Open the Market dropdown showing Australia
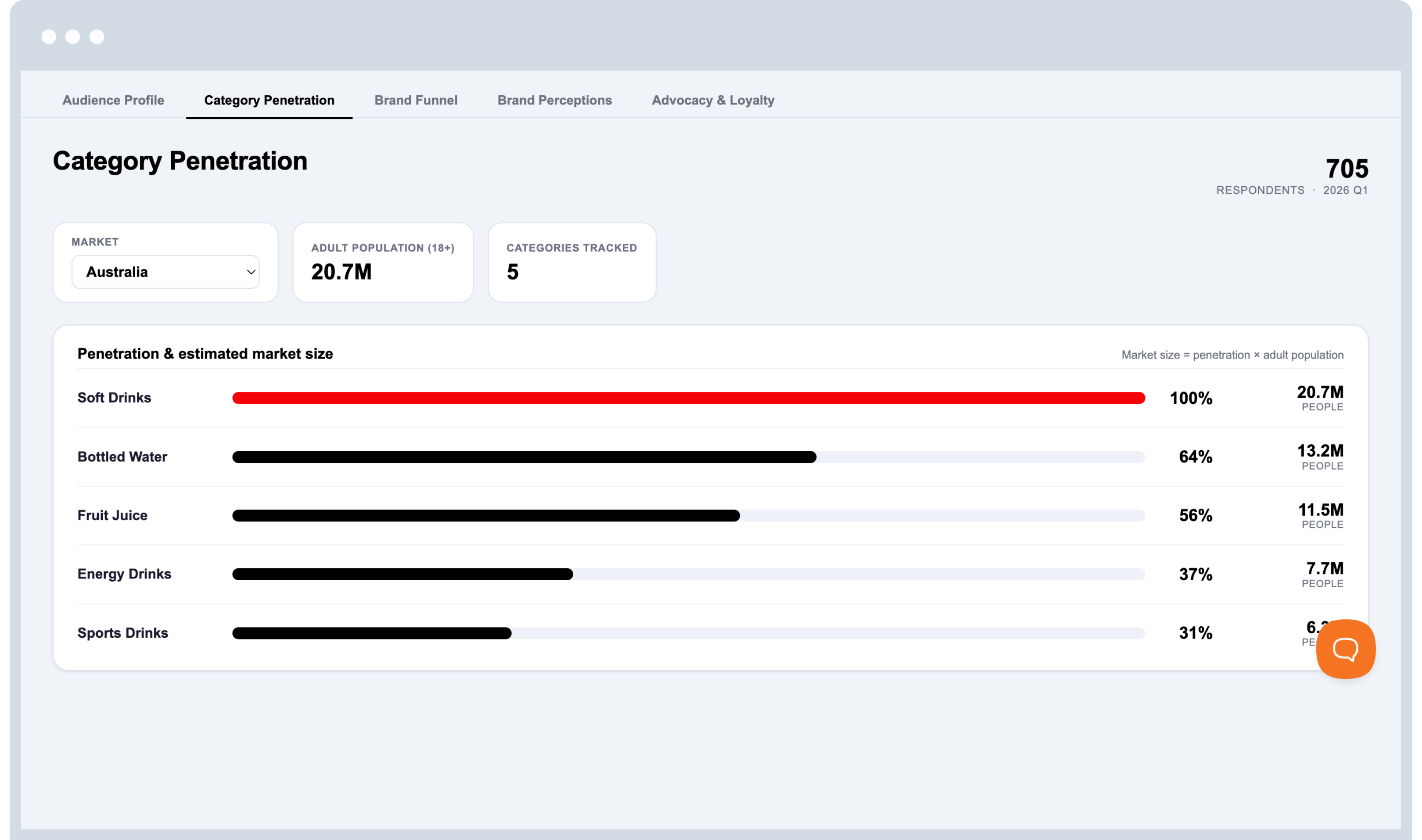 [x=165, y=272]
